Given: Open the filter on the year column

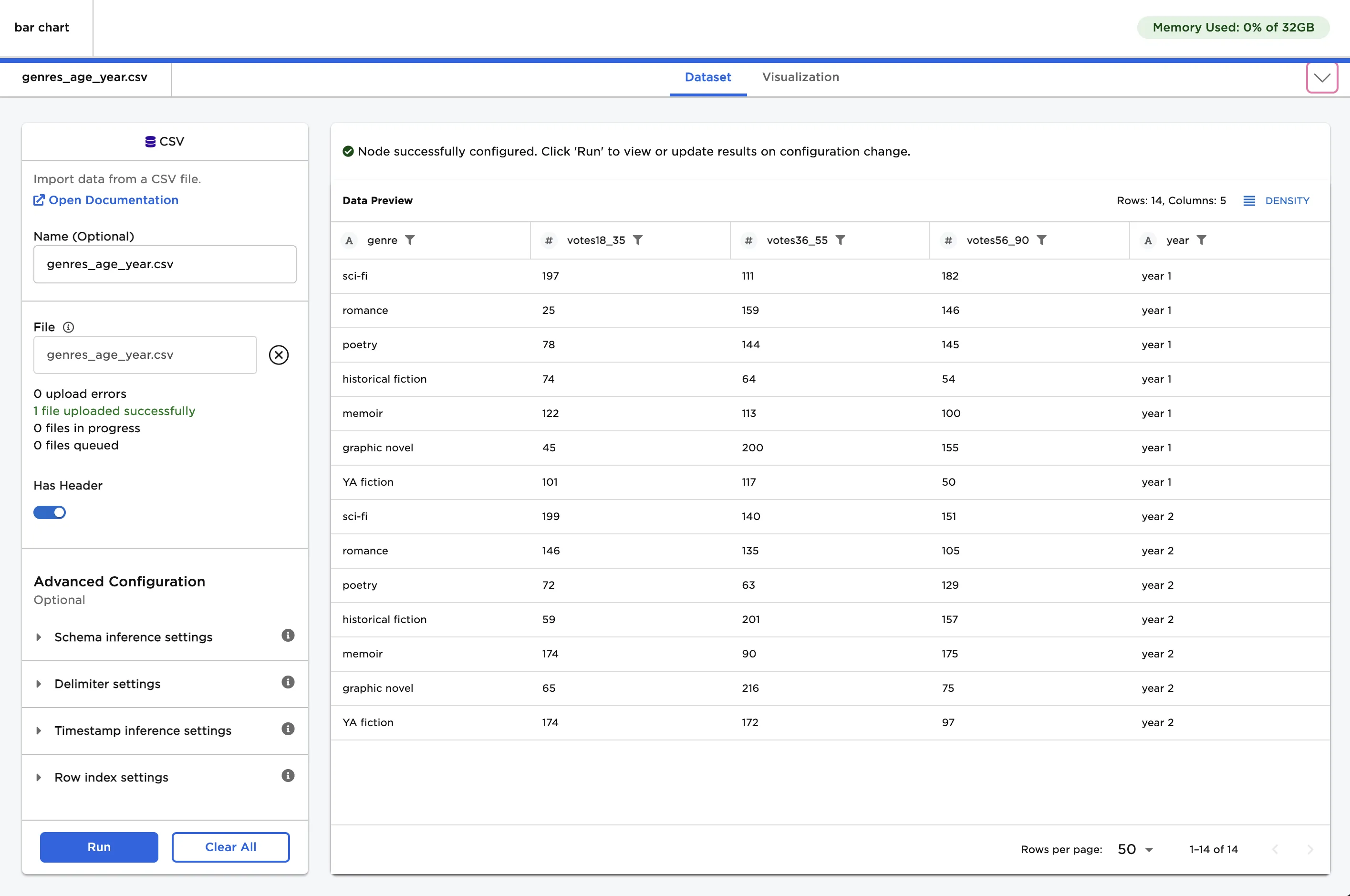Looking at the screenshot, I should point(1203,240).
